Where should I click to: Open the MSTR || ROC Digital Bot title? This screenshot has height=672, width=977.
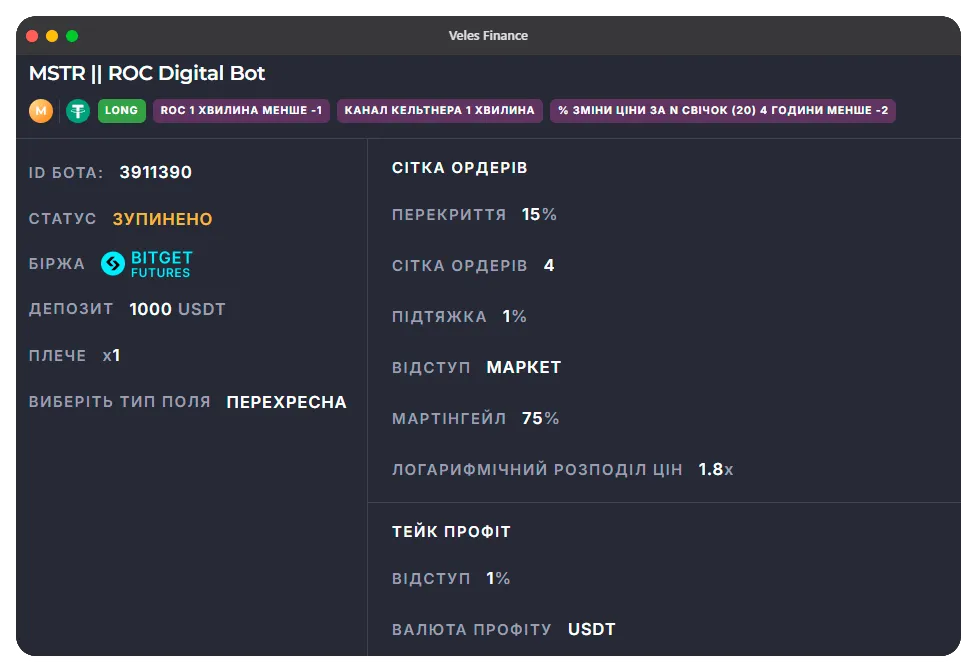146,73
